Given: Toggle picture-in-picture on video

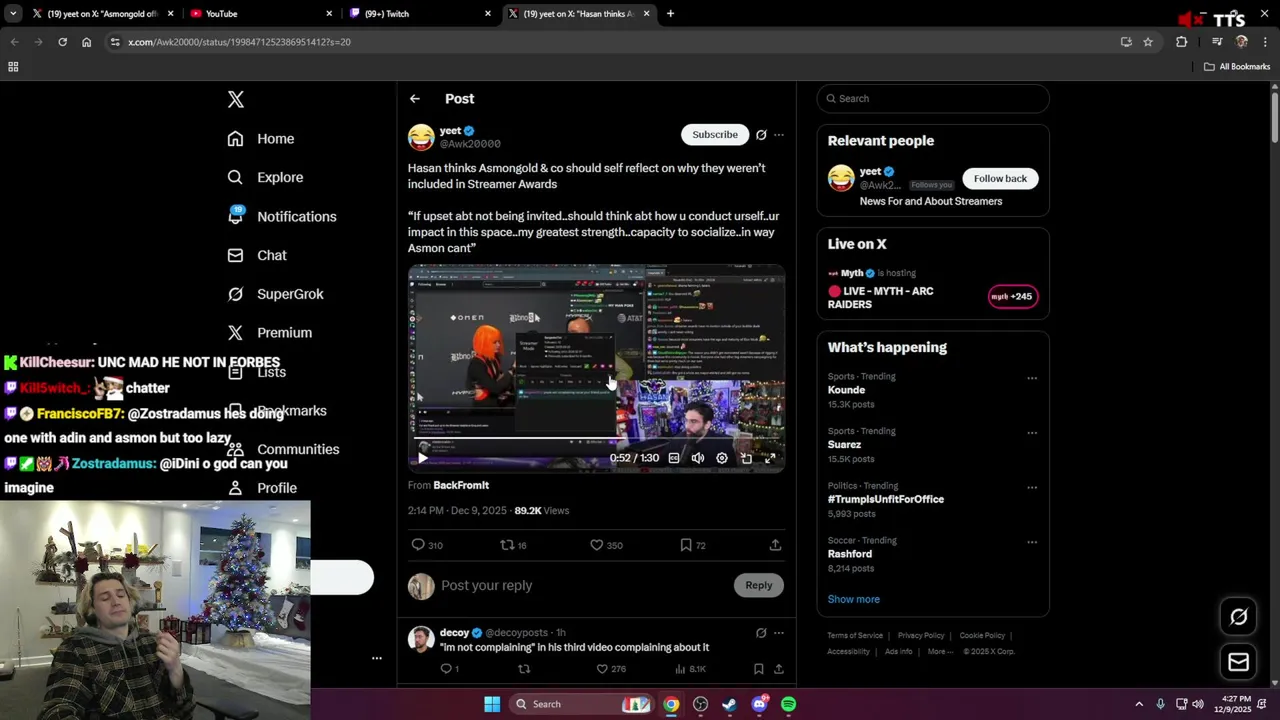Looking at the screenshot, I should point(746,458).
